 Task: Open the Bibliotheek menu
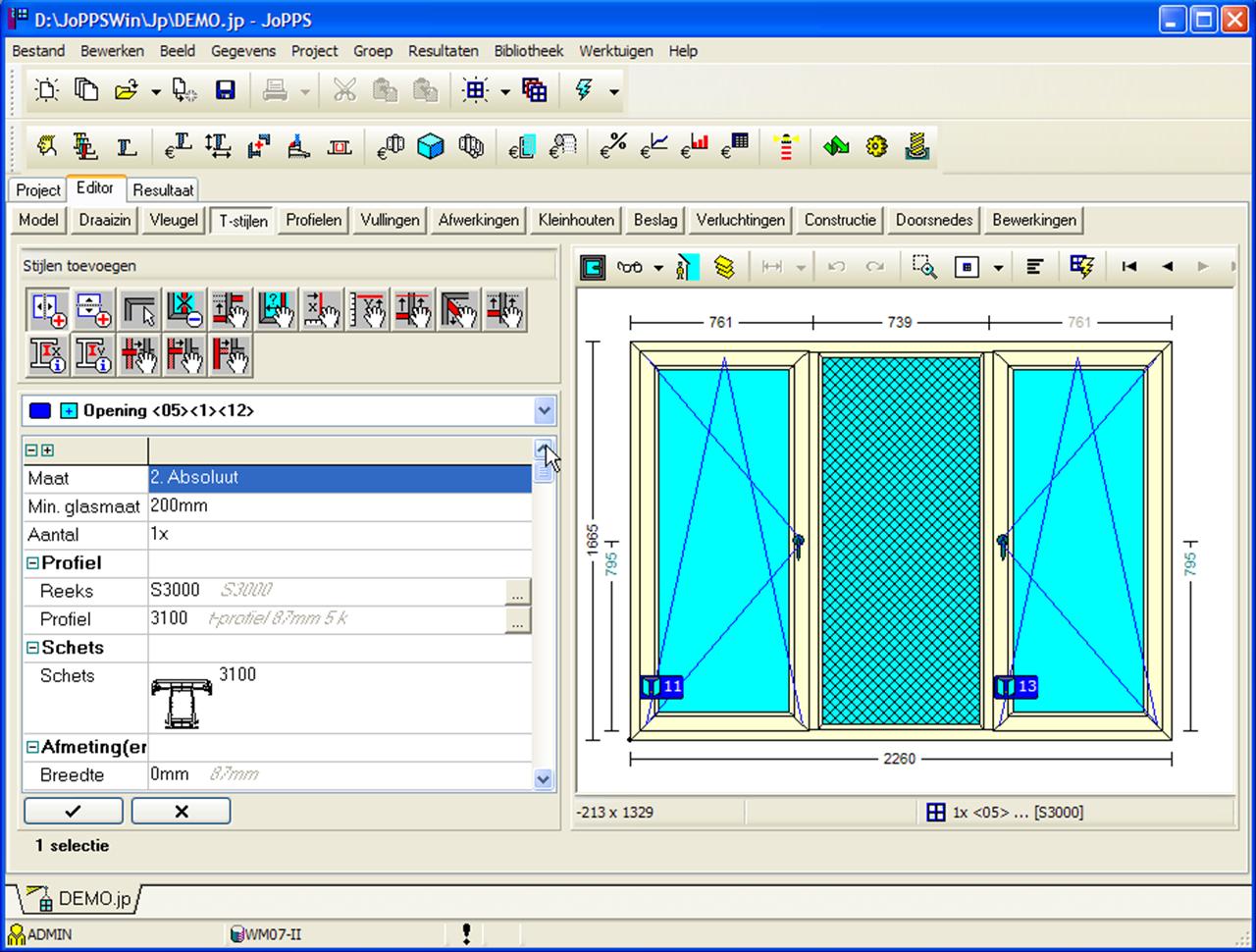click(x=528, y=51)
